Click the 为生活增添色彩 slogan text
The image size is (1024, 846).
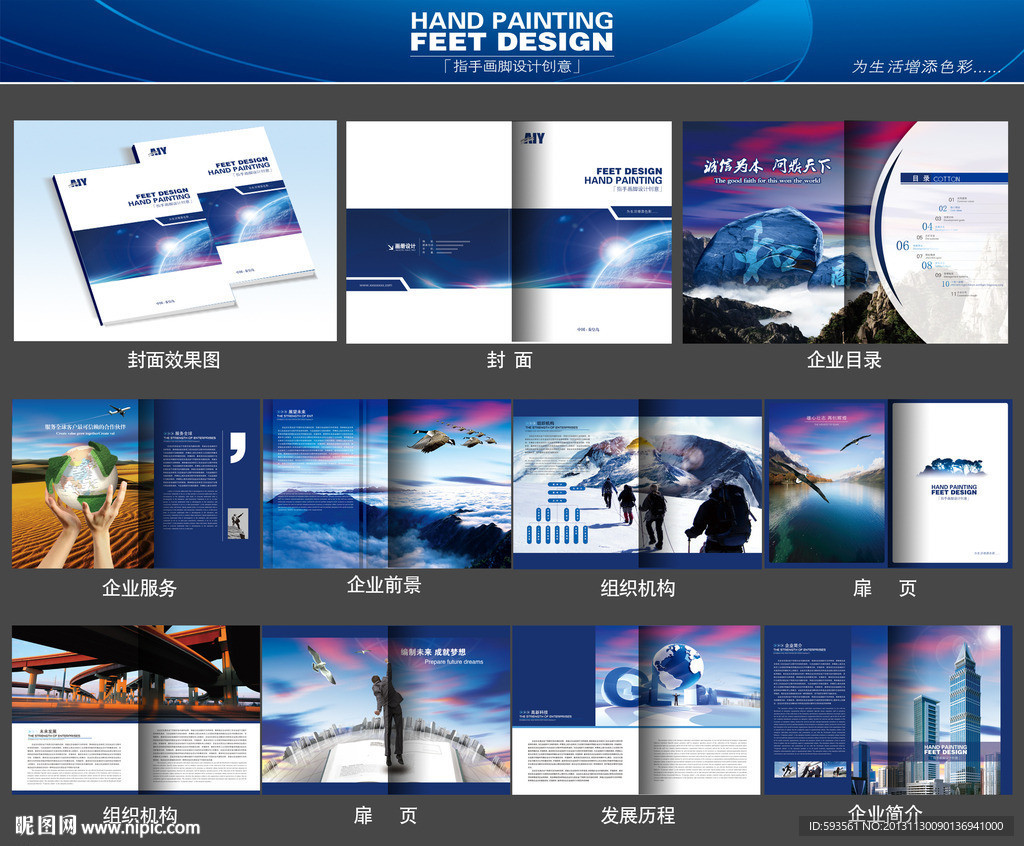[926, 67]
